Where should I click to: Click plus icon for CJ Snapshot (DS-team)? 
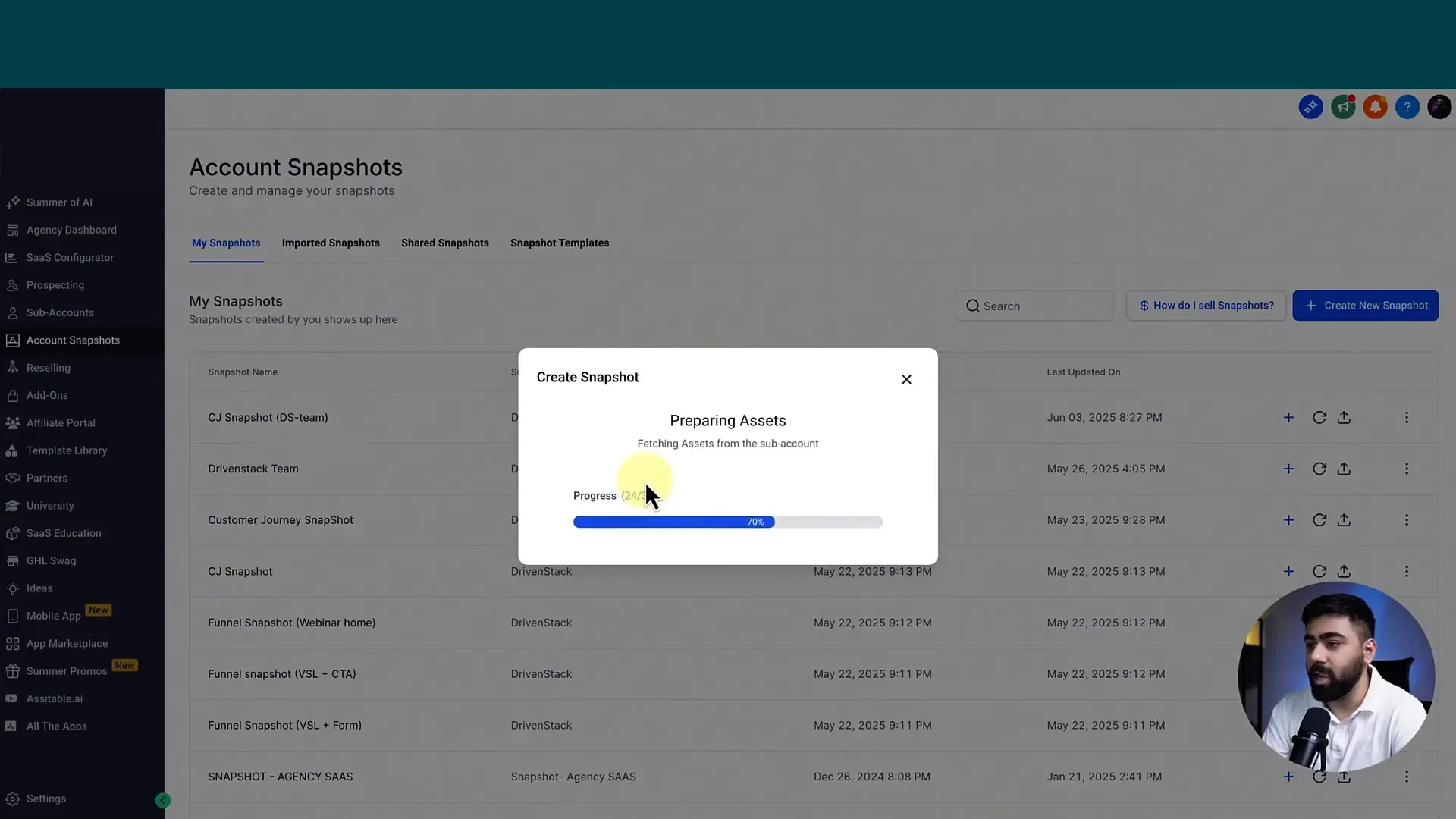[x=1288, y=418]
